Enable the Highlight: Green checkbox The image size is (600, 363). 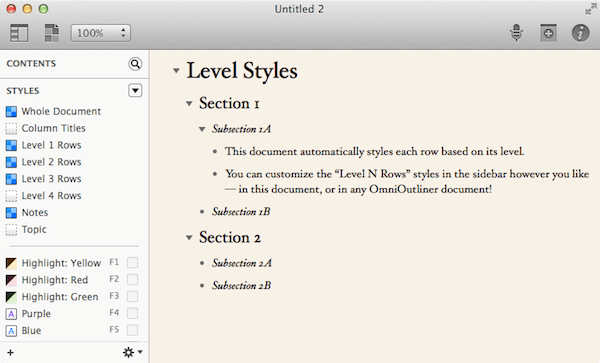132,296
